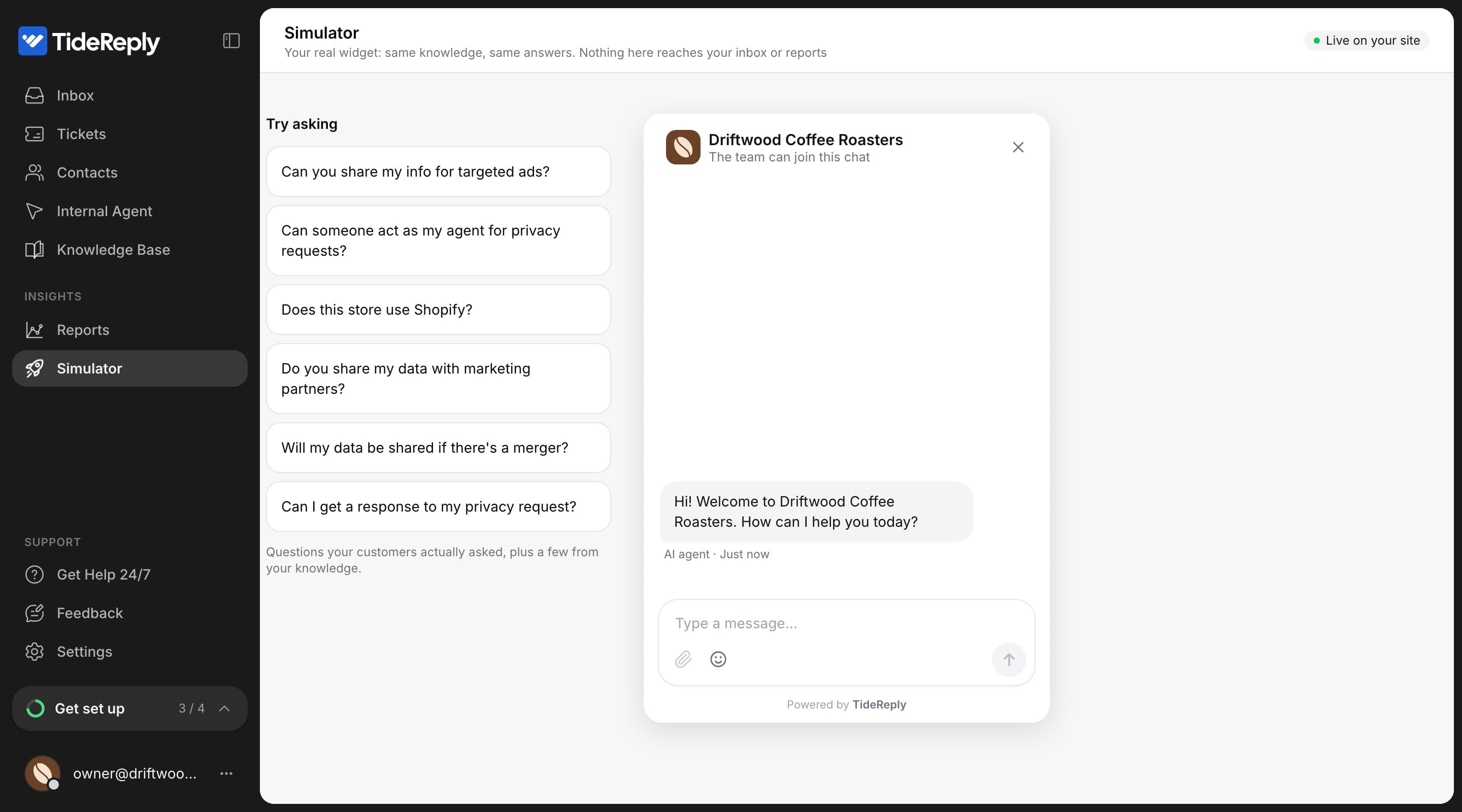The width and height of the screenshot is (1462, 812).
Task: Click the TideReply logo icon
Action: pos(32,41)
